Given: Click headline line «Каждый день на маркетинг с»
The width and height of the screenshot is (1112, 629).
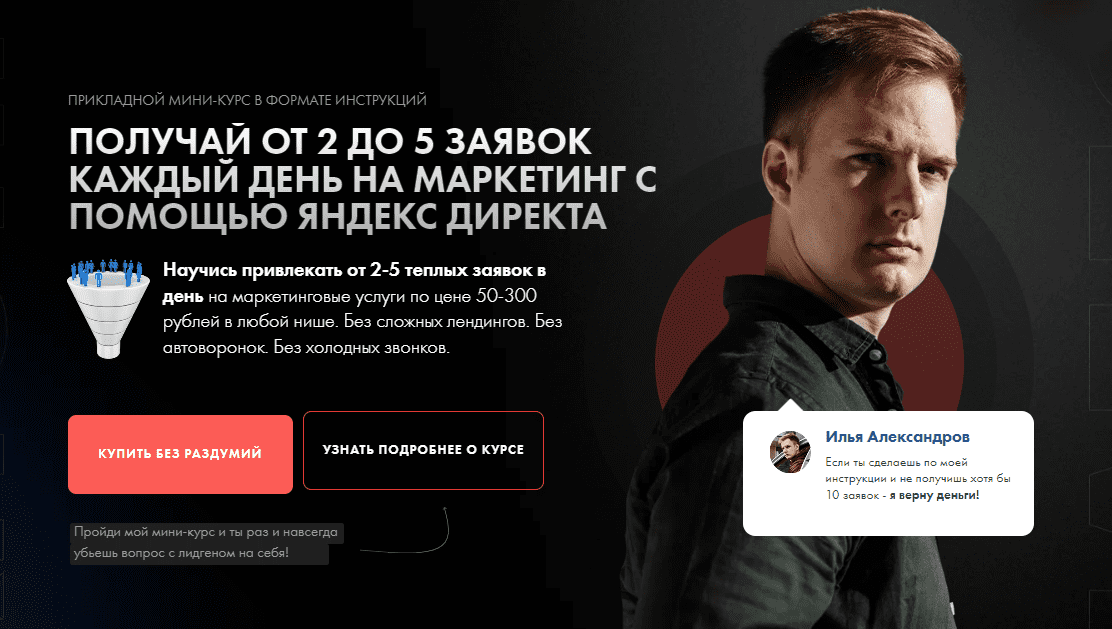Looking at the screenshot, I should 362,179.
